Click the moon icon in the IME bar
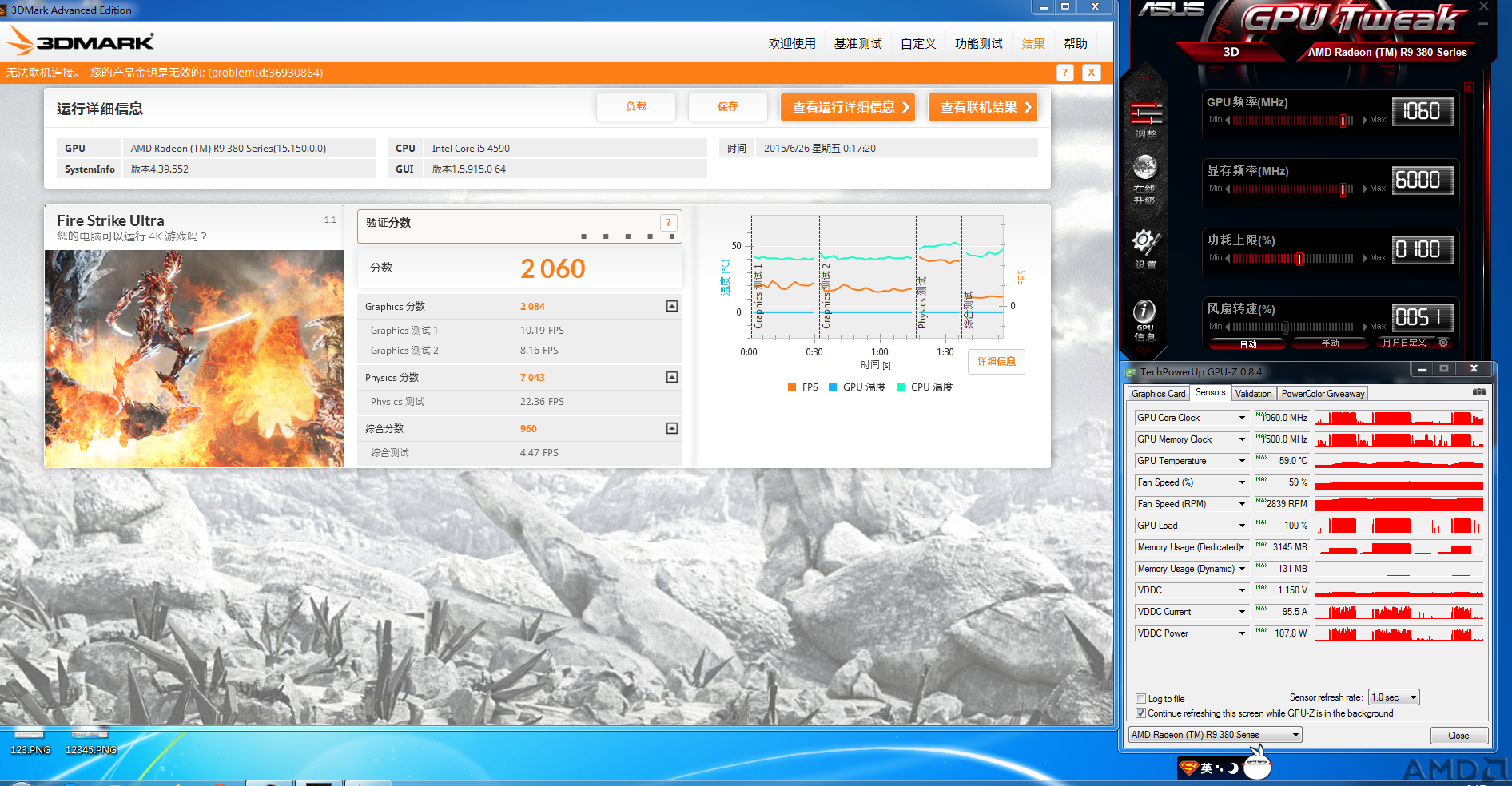This screenshot has width=1512, height=786. 1233,768
